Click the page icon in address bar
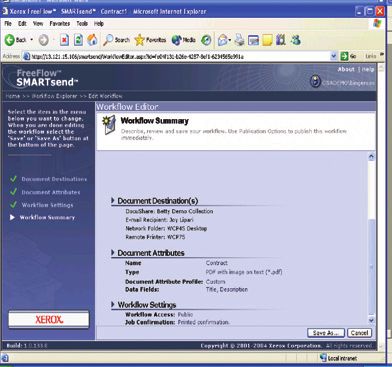Image resolution: width=392 pixels, height=367 pixels. tap(26, 56)
